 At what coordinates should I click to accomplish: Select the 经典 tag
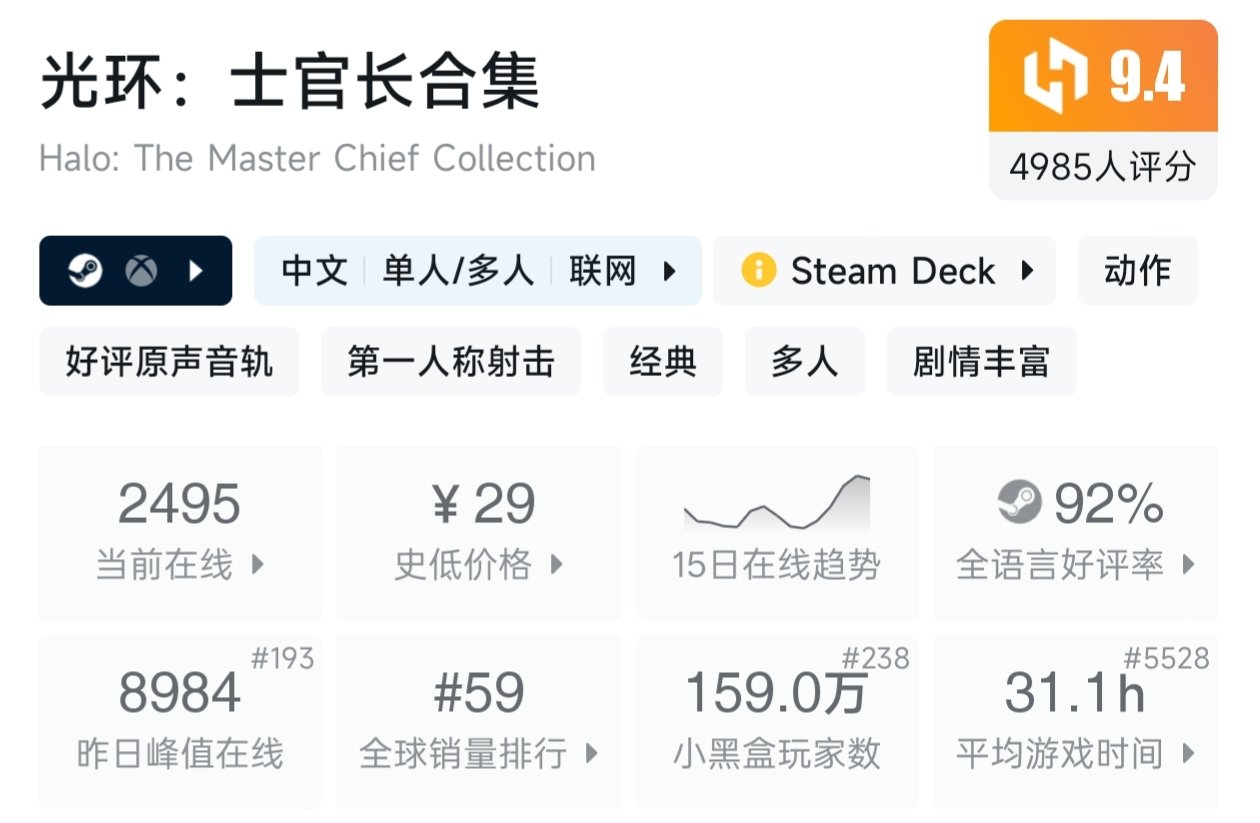pyautogui.click(x=662, y=362)
